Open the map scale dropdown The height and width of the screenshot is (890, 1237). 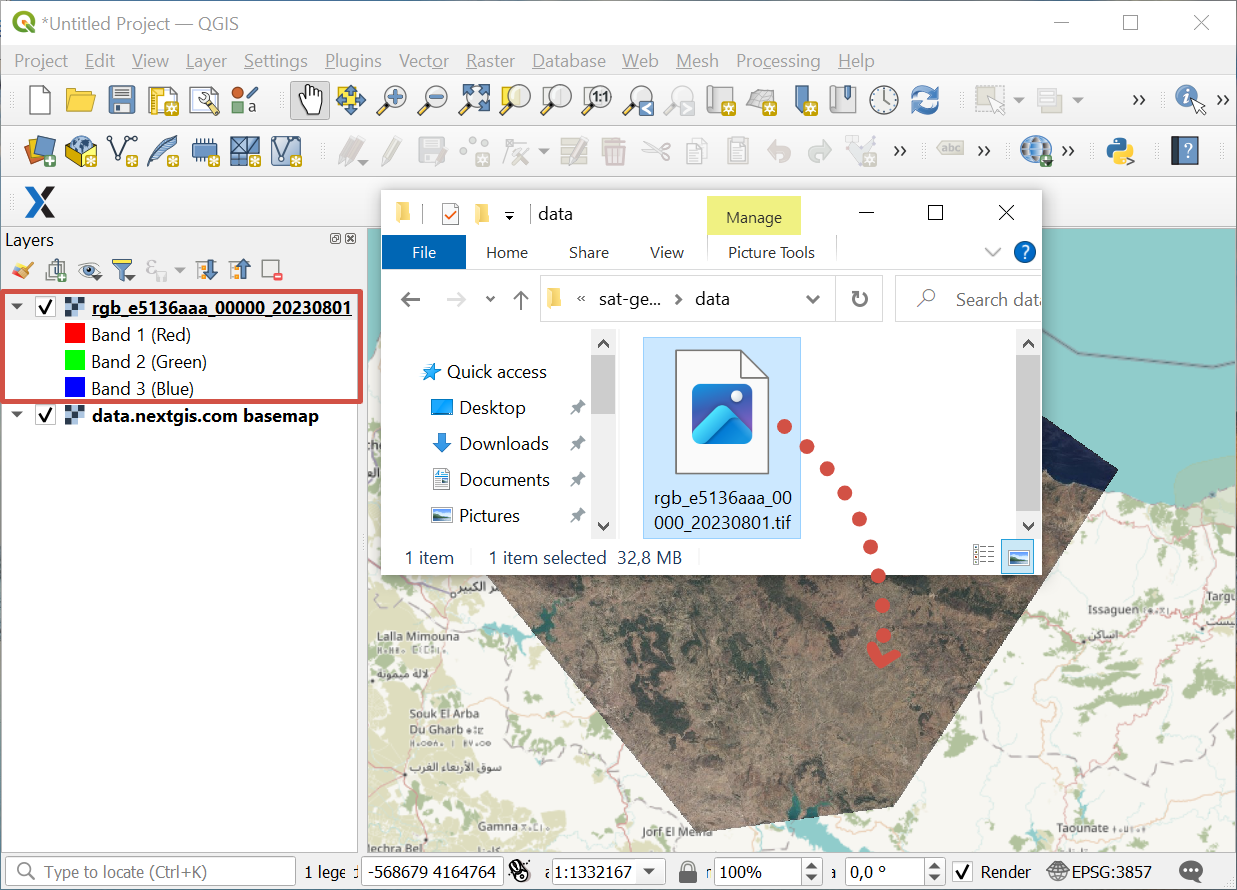650,872
